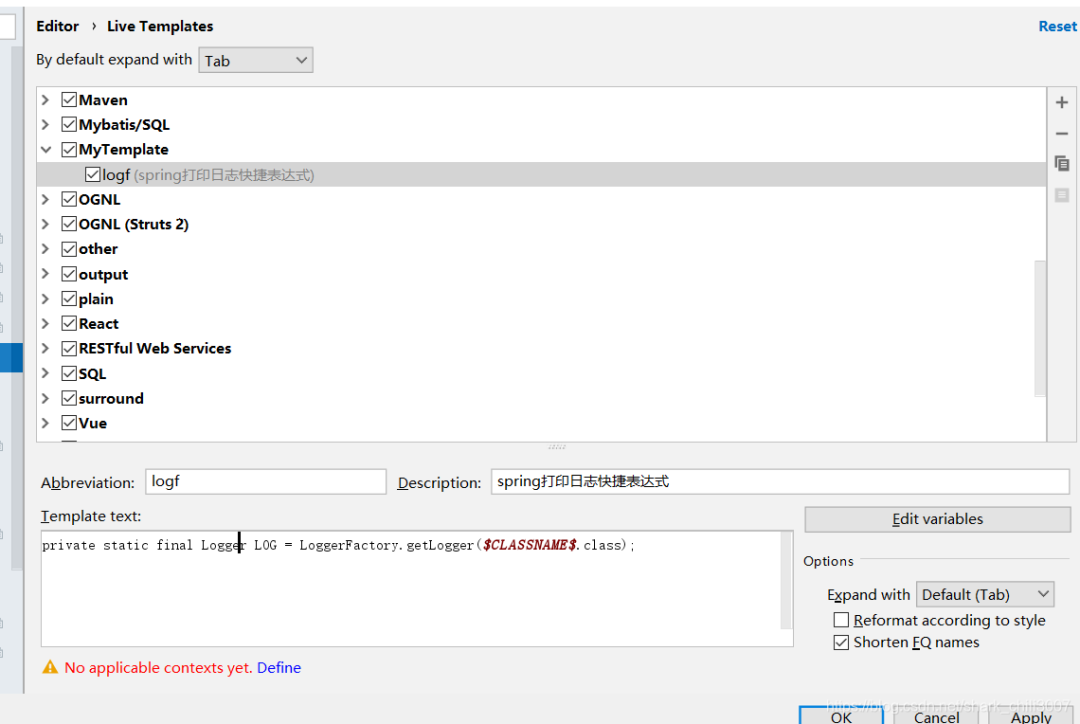This screenshot has height=724, width=1080.
Task: Click the Define contexts link
Action: (279, 668)
